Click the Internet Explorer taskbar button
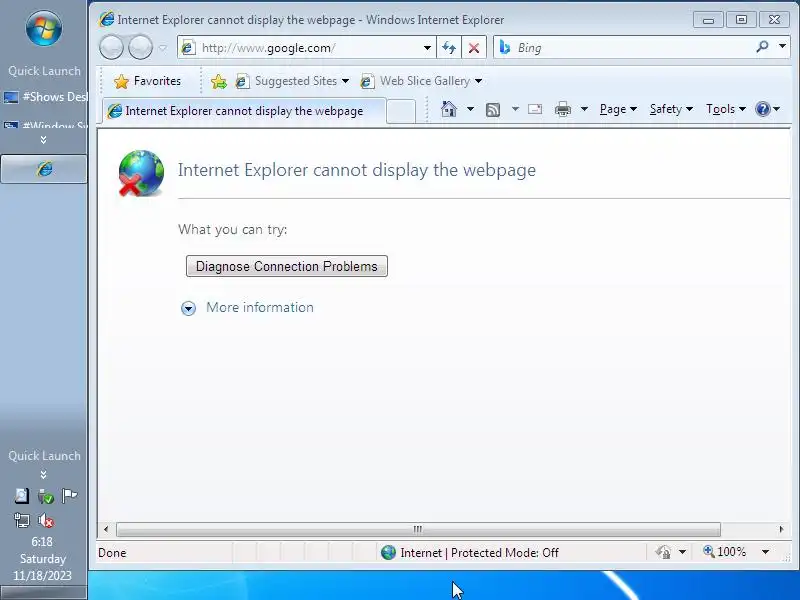Screen dimensions: 800x600 [x=44, y=169]
